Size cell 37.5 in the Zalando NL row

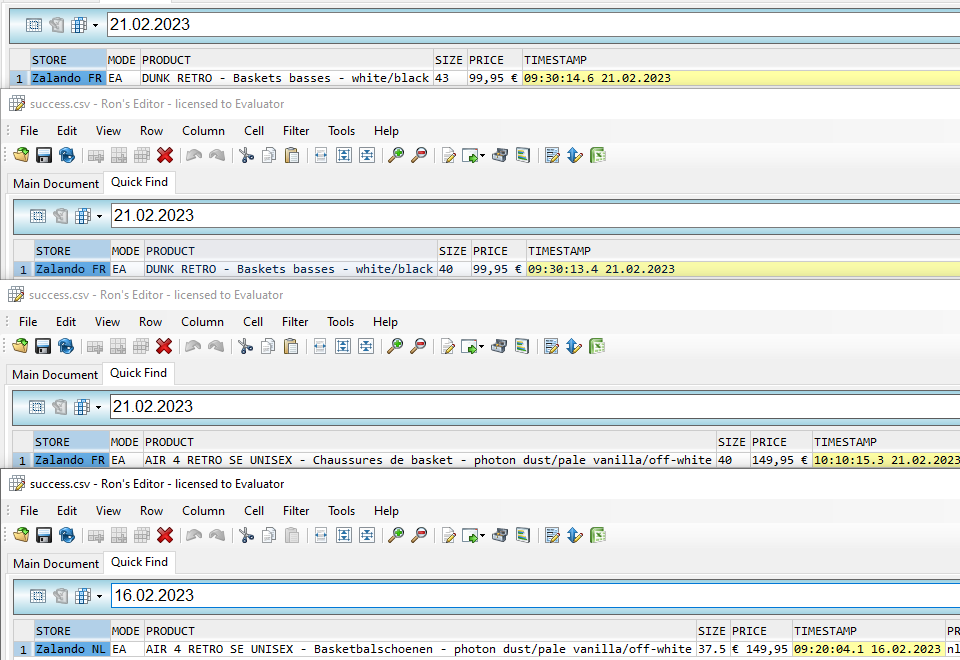click(x=713, y=650)
